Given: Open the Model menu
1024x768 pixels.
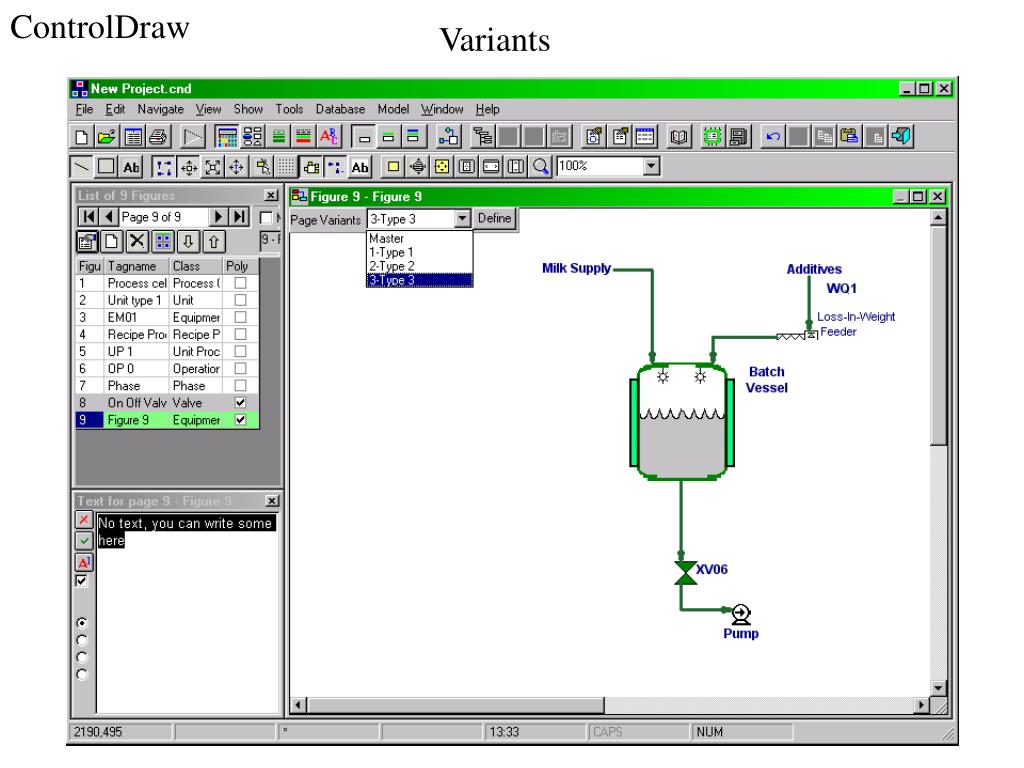Looking at the screenshot, I should click(393, 109).
